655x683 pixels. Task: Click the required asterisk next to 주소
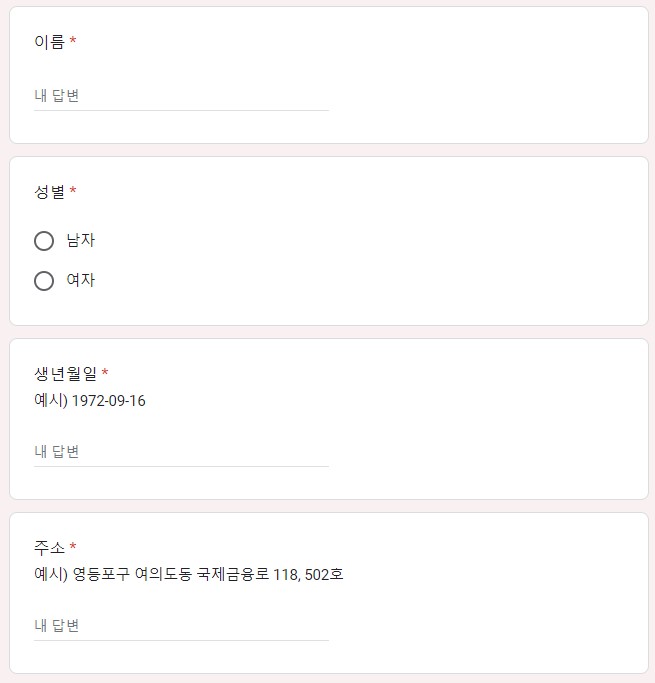[x=73, y=547]
